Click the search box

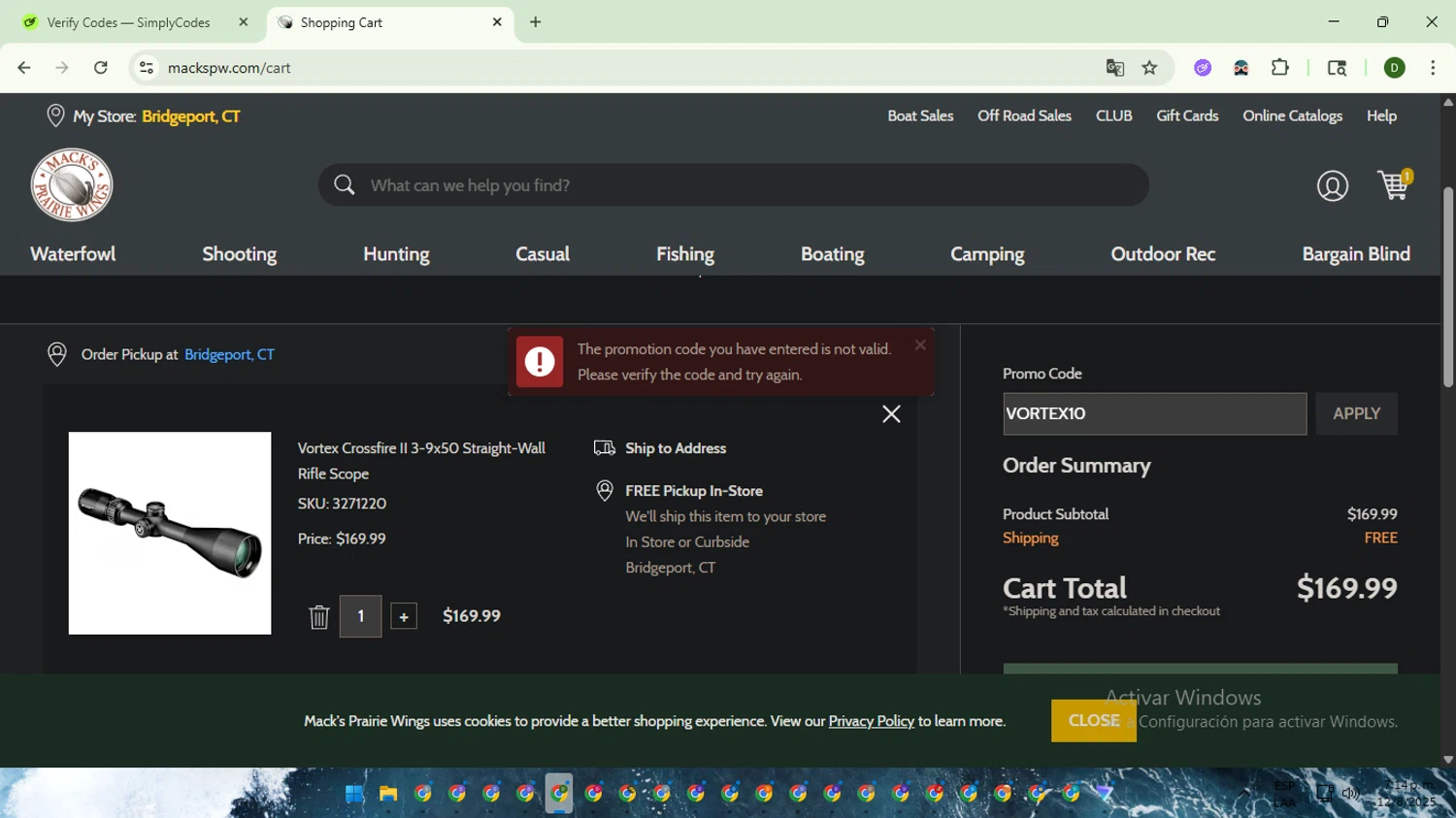coord(733,184)
